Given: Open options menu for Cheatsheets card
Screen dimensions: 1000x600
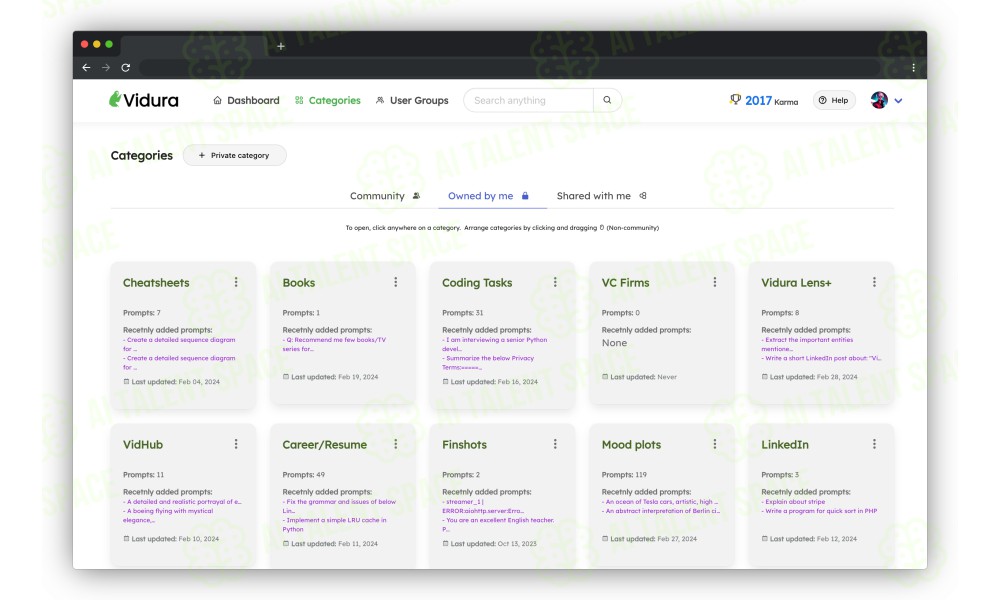Looking at the screenshot, I should 236,282.
